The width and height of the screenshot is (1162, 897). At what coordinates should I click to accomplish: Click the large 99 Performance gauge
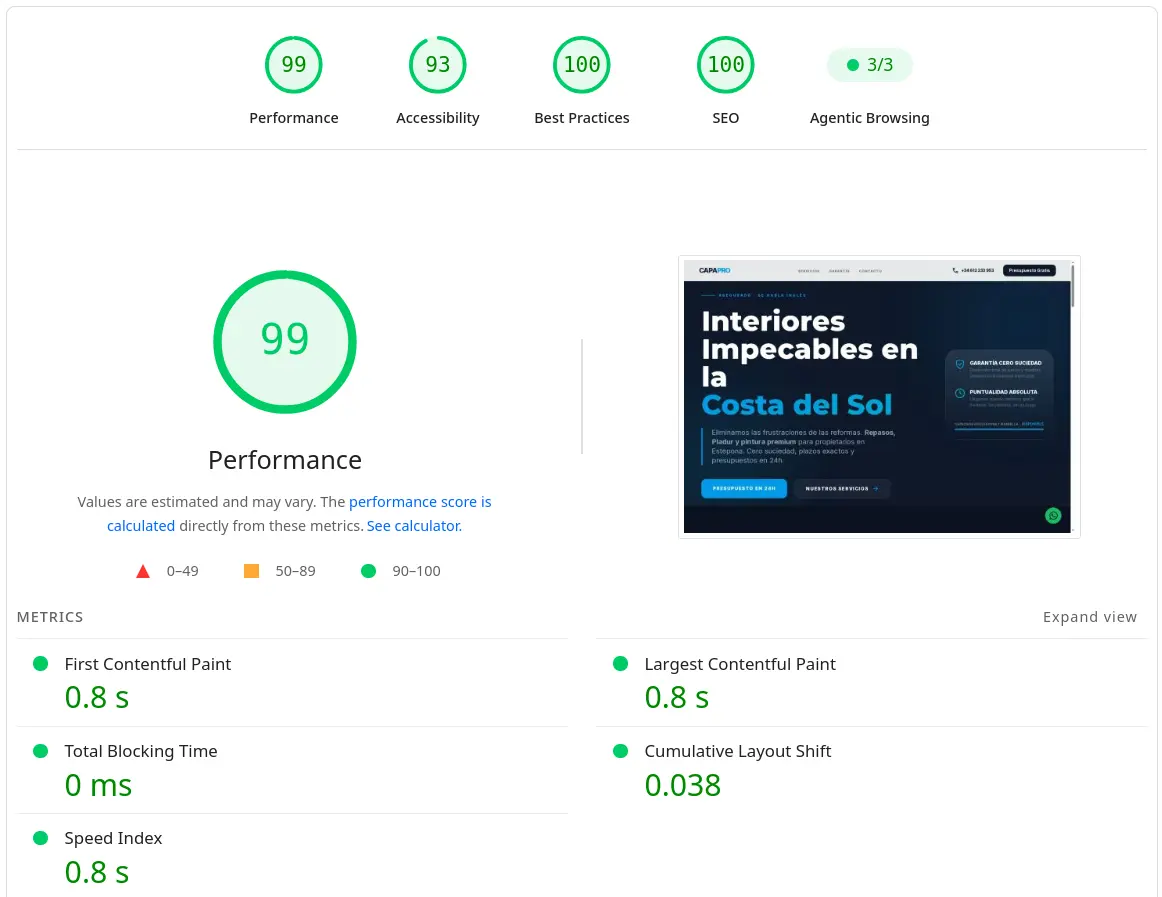pyautogui.click(x=285, y=342)
